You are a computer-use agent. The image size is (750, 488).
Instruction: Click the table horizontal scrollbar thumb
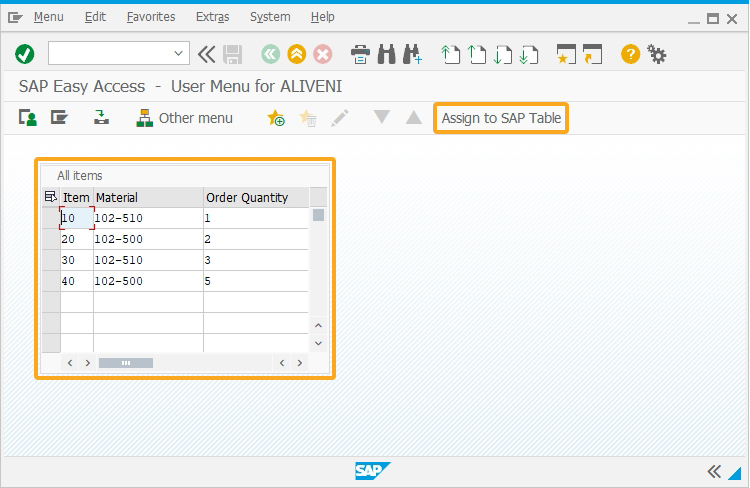pyautogui.click(x=126, y=363)
